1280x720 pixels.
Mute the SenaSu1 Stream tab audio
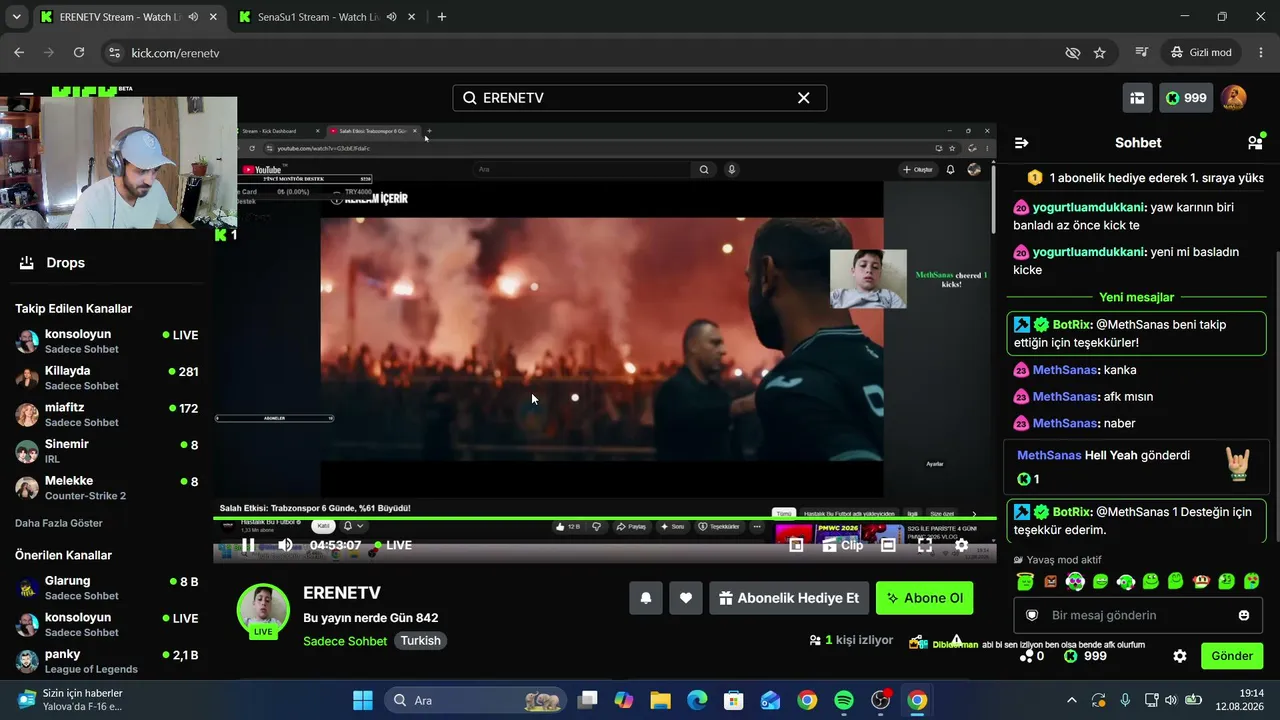click(391, 17)
